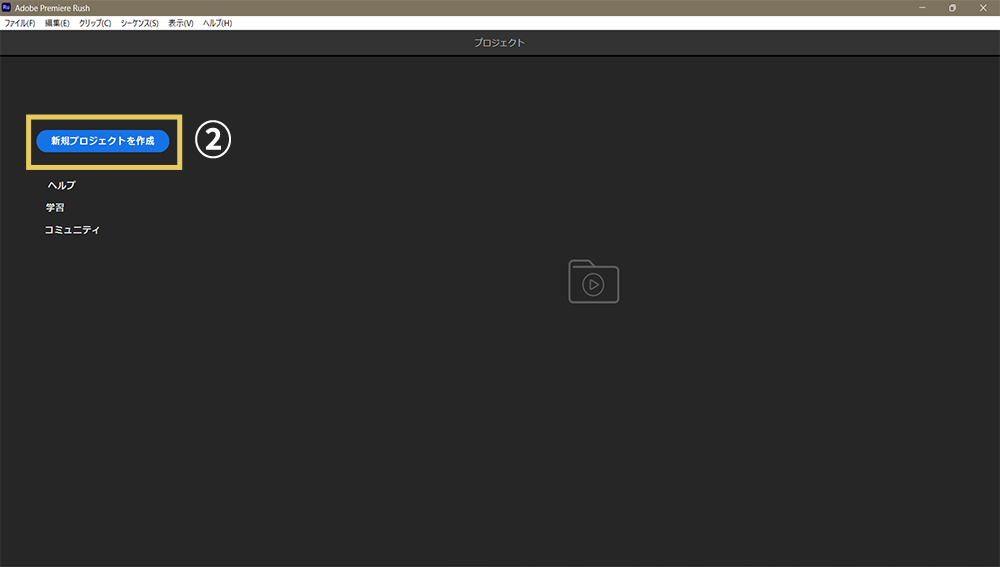1000x567 pixels.
Task: Select the プロジェクト header tab
Action: click(x=499, y=43)
